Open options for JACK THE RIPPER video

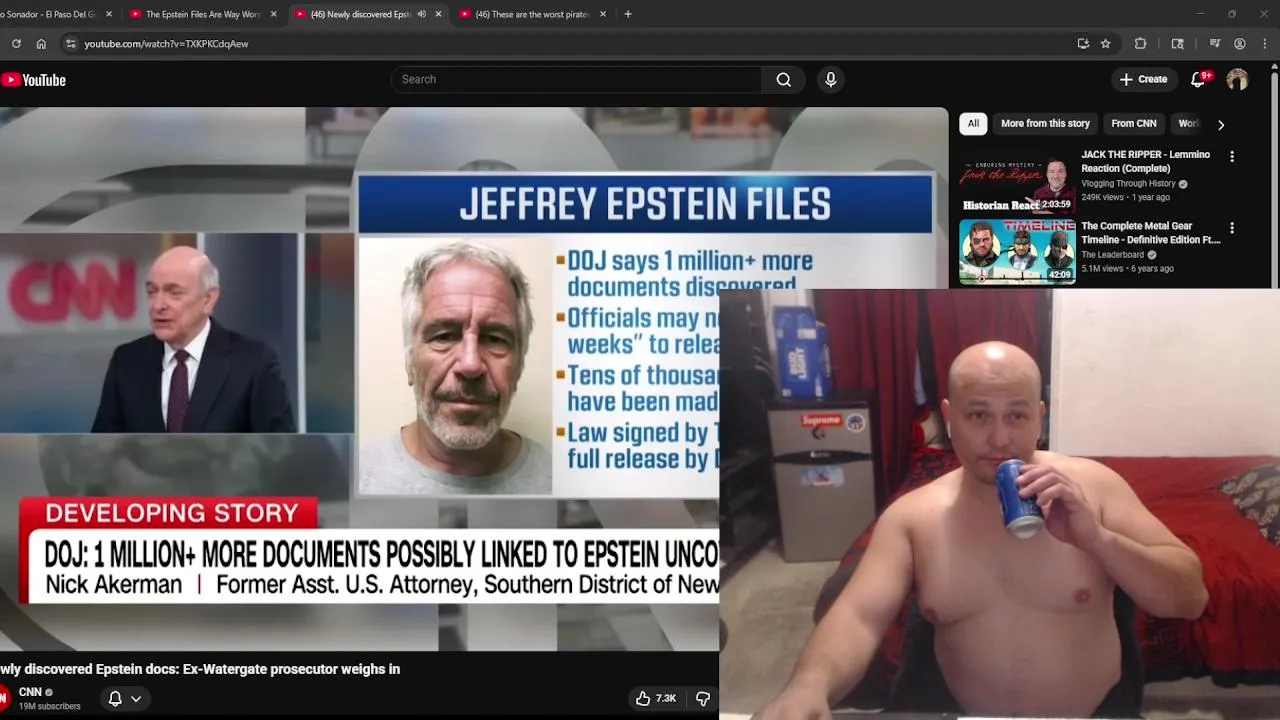[1232, 157]
